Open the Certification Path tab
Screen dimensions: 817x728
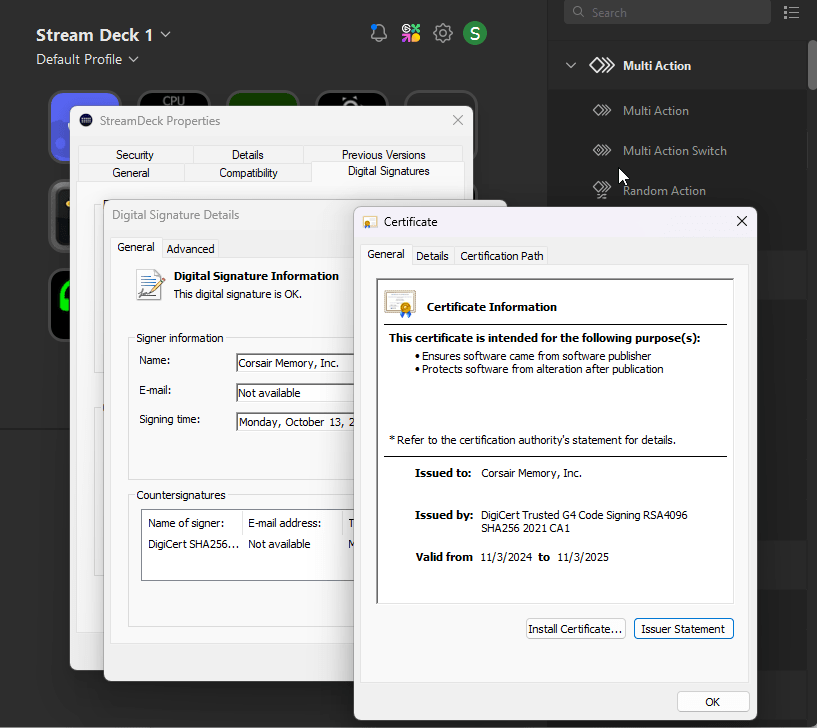click(501, 256)
